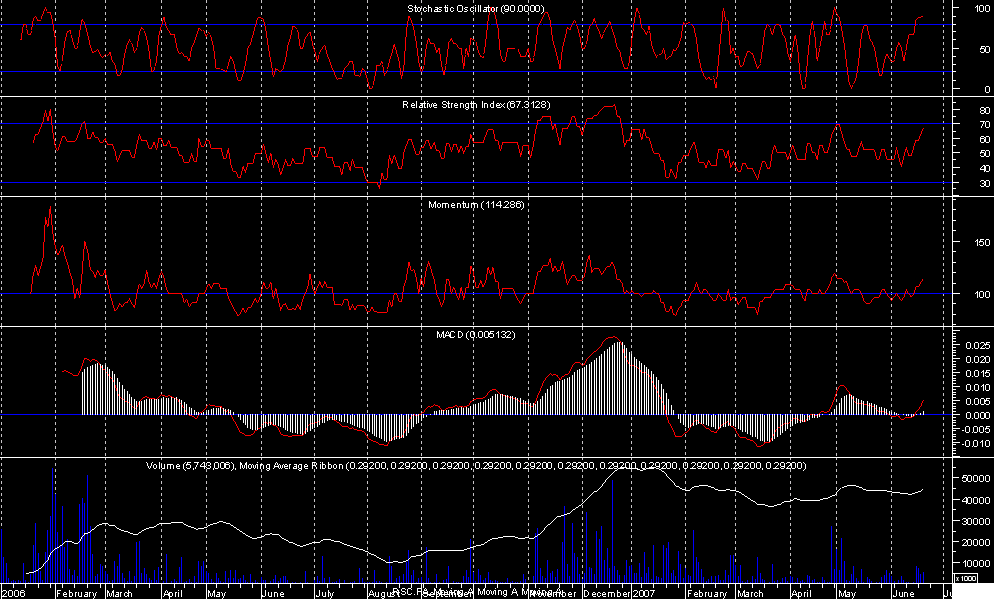Select the April marker on the time axis

click(172, 592)
